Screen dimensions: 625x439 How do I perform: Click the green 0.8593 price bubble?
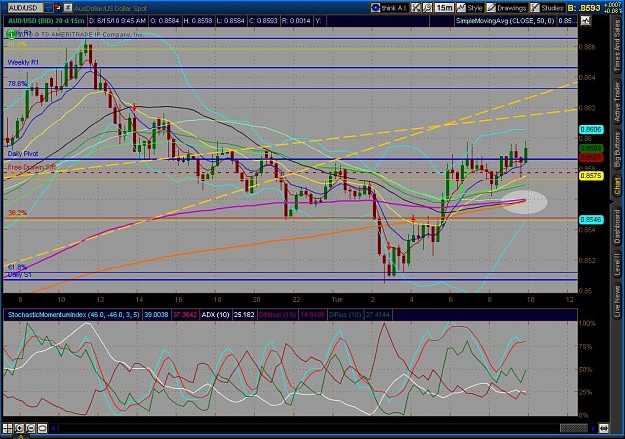click(x=591, y=148)
